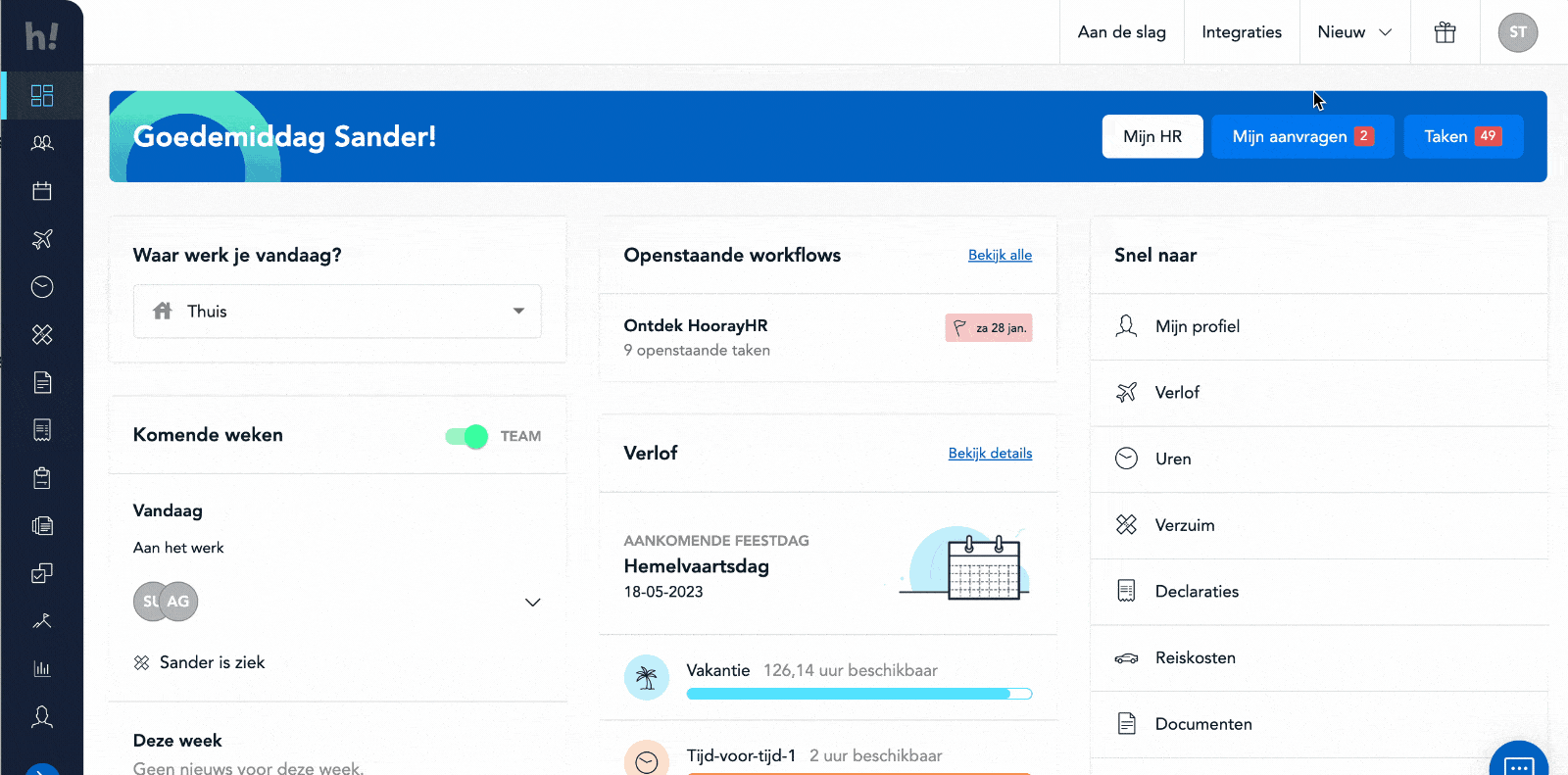
Task: Click the calendar holiday illustration
Action: 965,563
